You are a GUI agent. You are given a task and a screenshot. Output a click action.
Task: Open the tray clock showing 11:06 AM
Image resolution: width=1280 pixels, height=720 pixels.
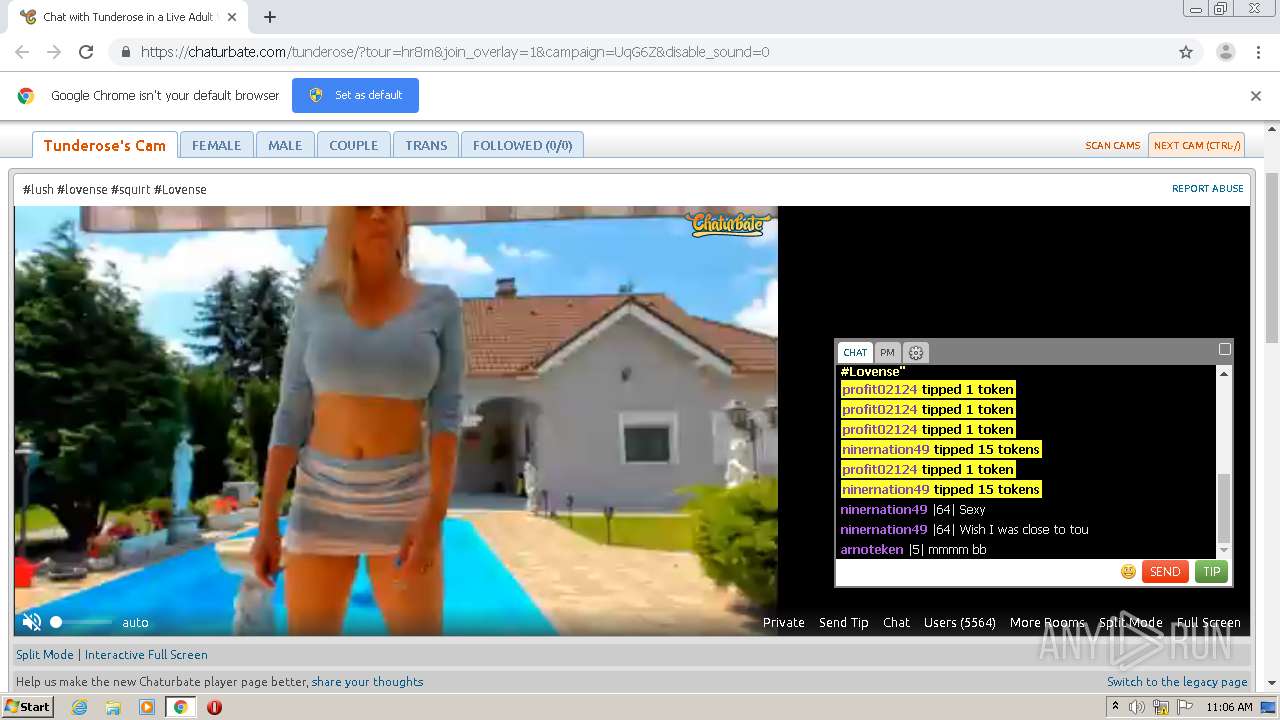pos(1229,707)
